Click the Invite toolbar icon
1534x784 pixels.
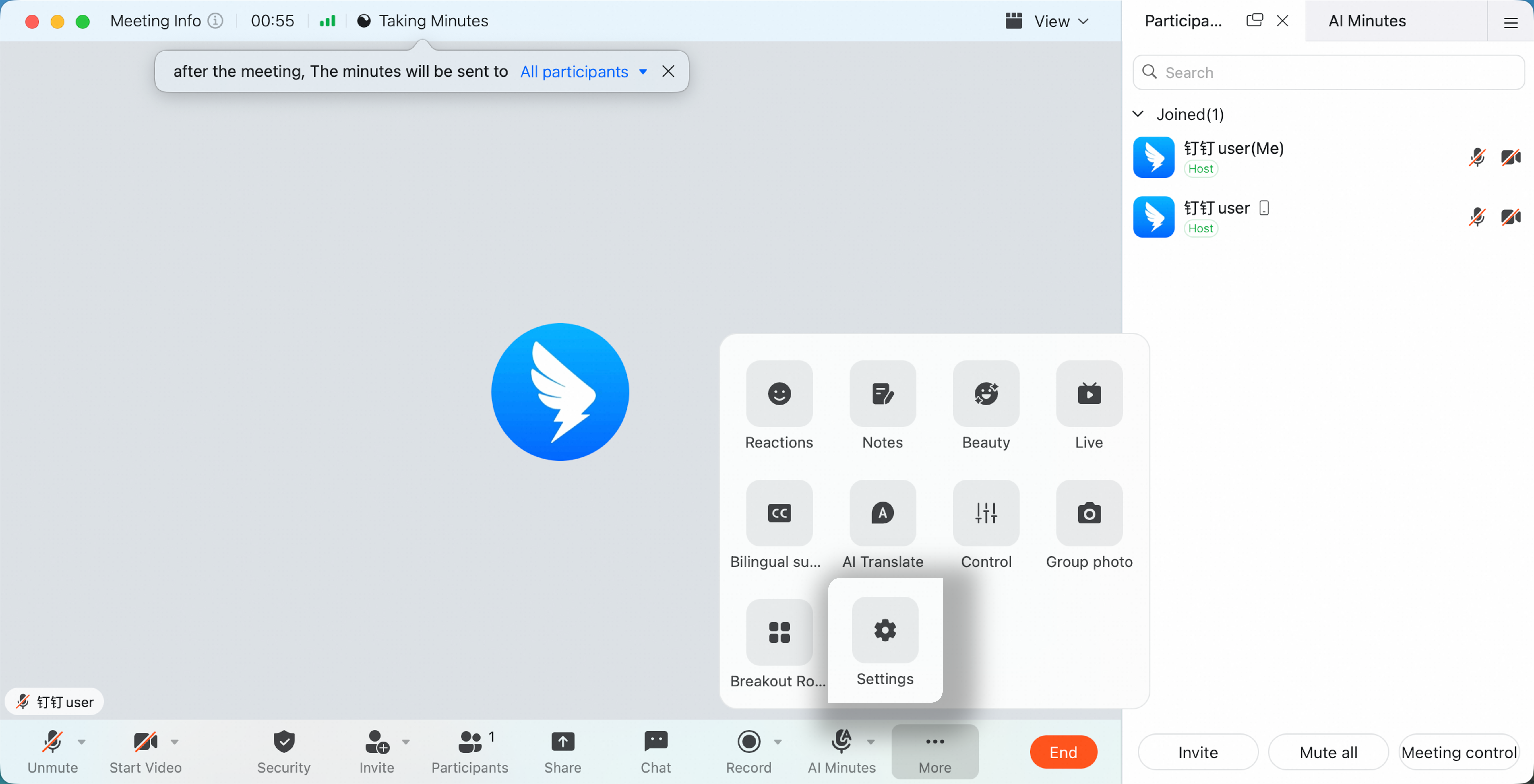coord(376,752)
